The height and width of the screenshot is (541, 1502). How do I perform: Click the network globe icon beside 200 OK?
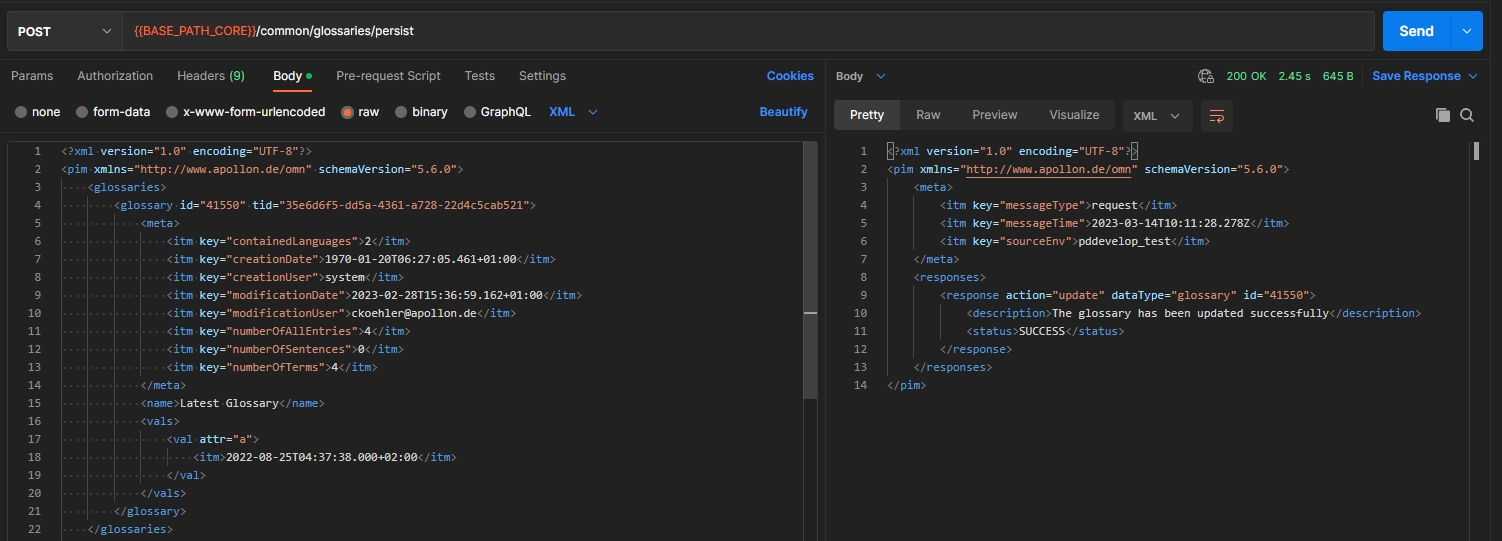(1206, 76)
